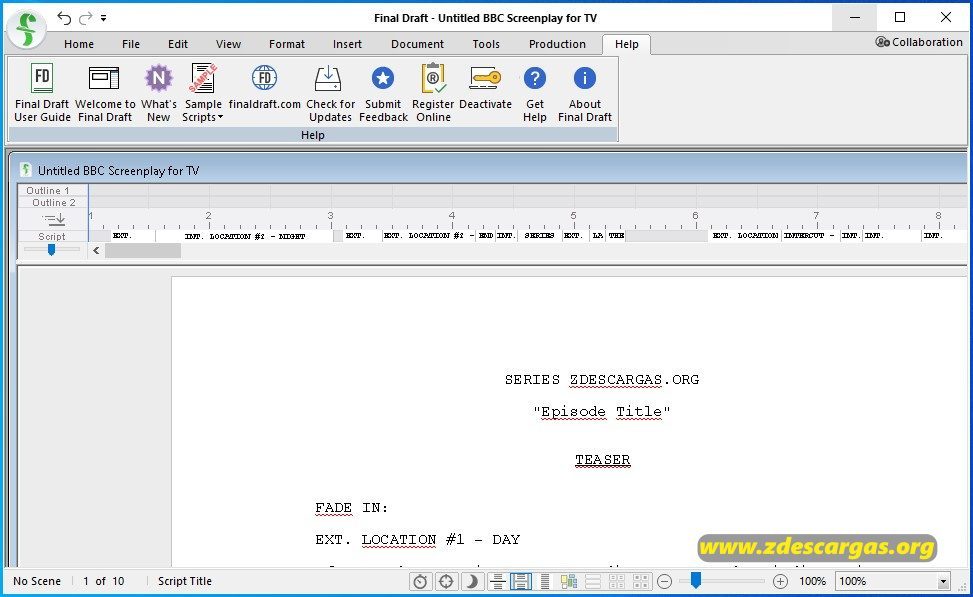Open the Edit tab
Screen dimensions: 973x597
pyautogui.click(x=177, y=44)
